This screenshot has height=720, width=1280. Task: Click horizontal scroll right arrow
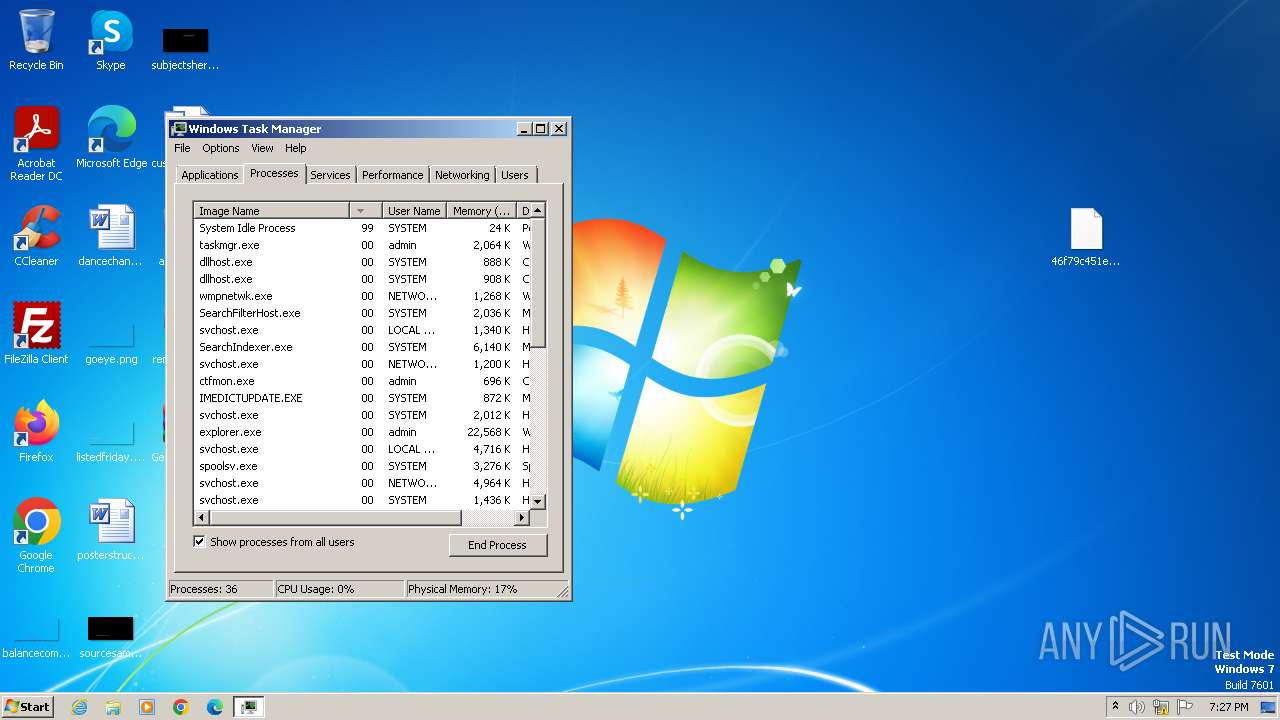tap(521, 518)
